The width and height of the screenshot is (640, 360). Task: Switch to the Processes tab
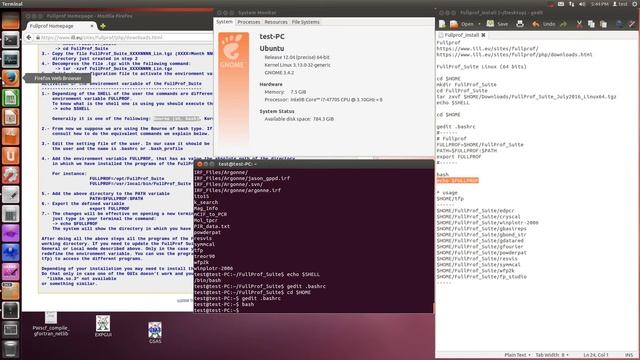coord(249,22)
